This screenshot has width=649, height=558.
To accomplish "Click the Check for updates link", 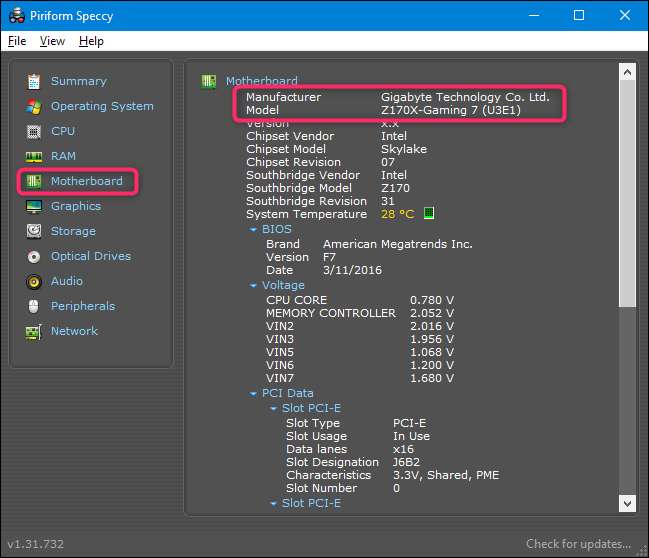I will coord(578,544).
